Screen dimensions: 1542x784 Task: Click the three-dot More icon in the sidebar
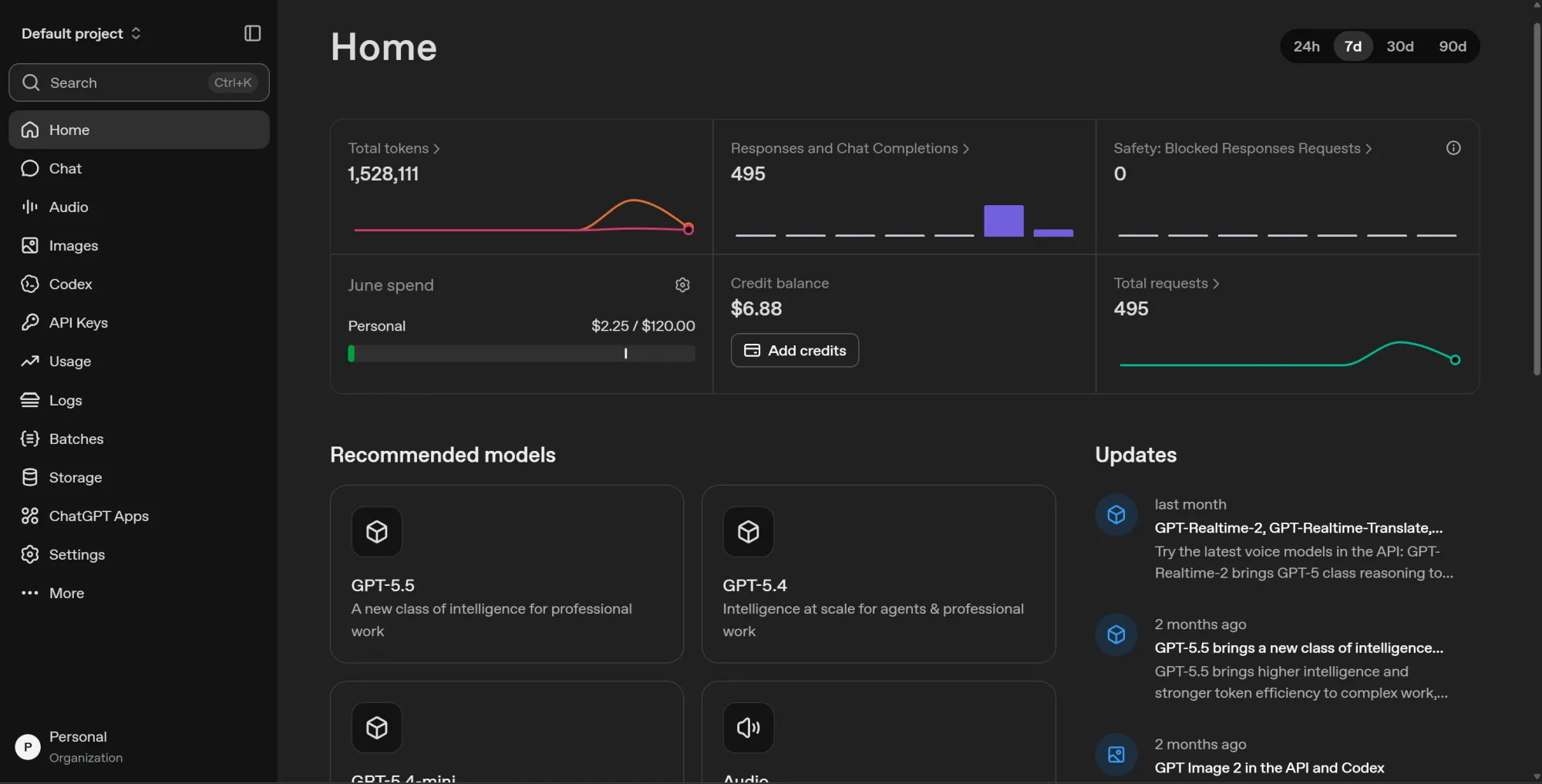(30, 593)
